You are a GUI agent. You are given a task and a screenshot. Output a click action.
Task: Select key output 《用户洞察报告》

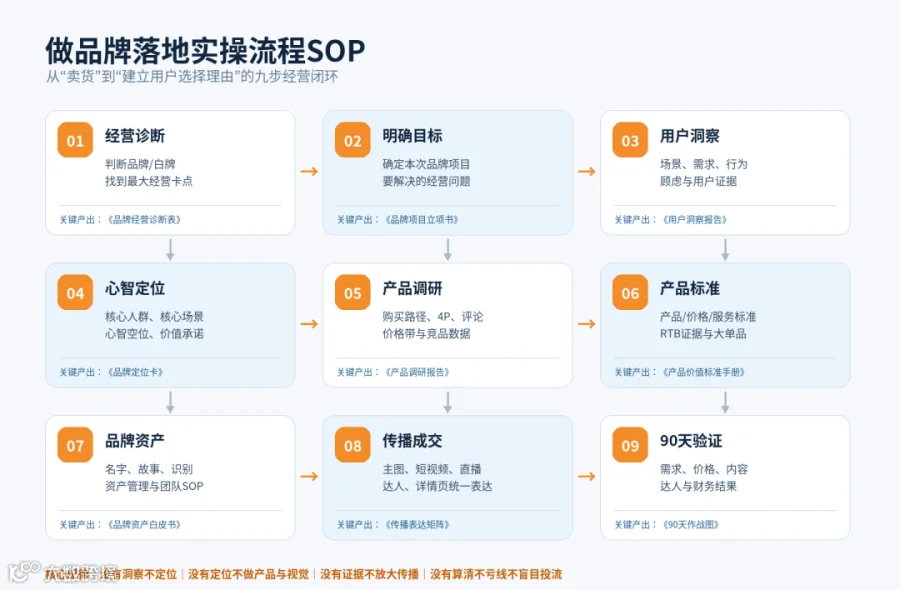[695, 220]
